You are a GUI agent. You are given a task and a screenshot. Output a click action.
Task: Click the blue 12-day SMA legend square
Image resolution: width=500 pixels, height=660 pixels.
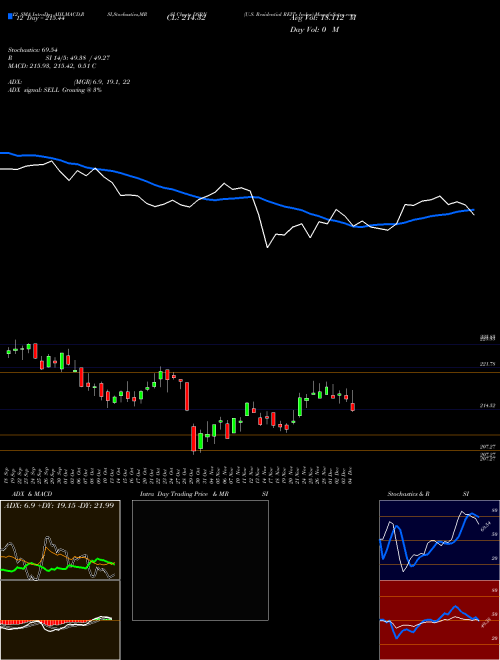pos(10,16)
